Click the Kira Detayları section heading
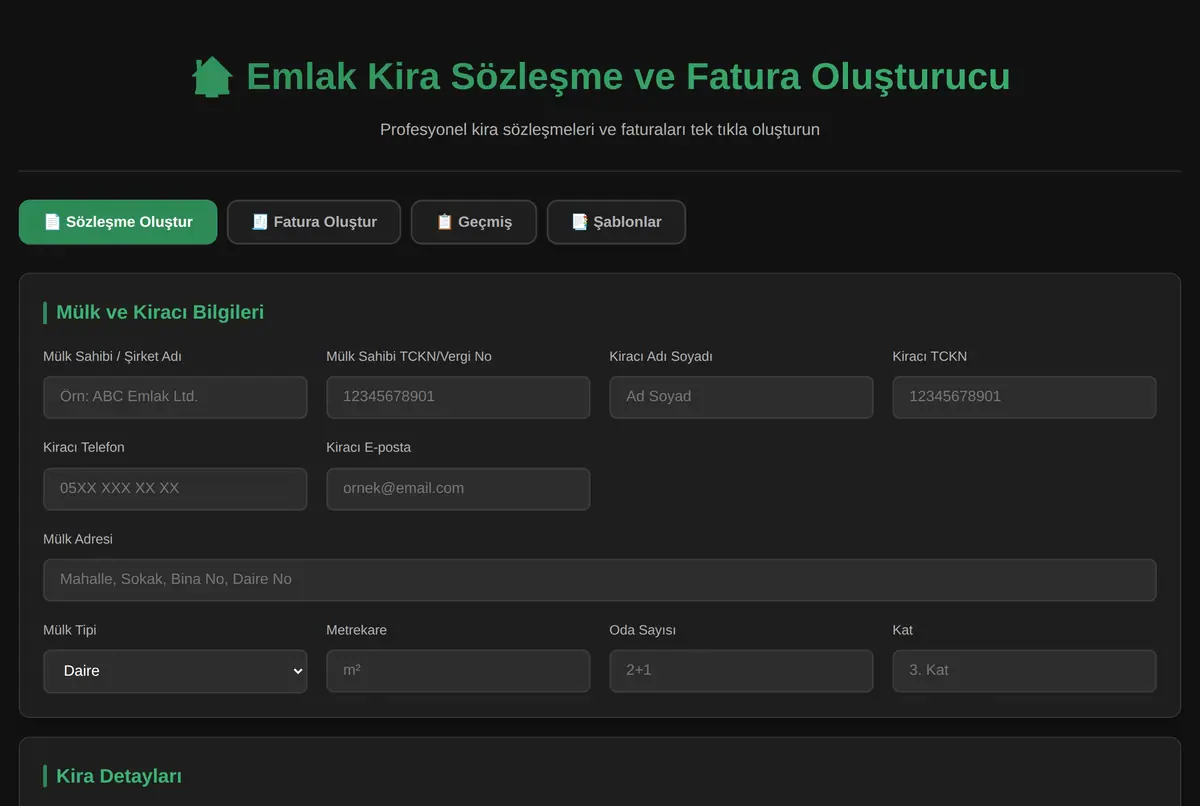Viewport: 1200px width, 806px height. click(x=119, y=776)
